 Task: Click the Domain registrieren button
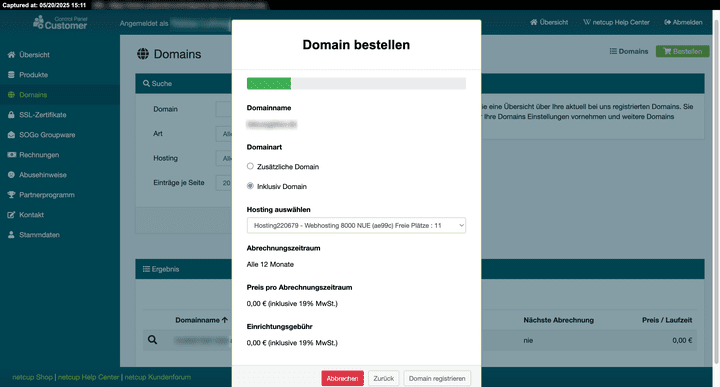pos(437,378)
